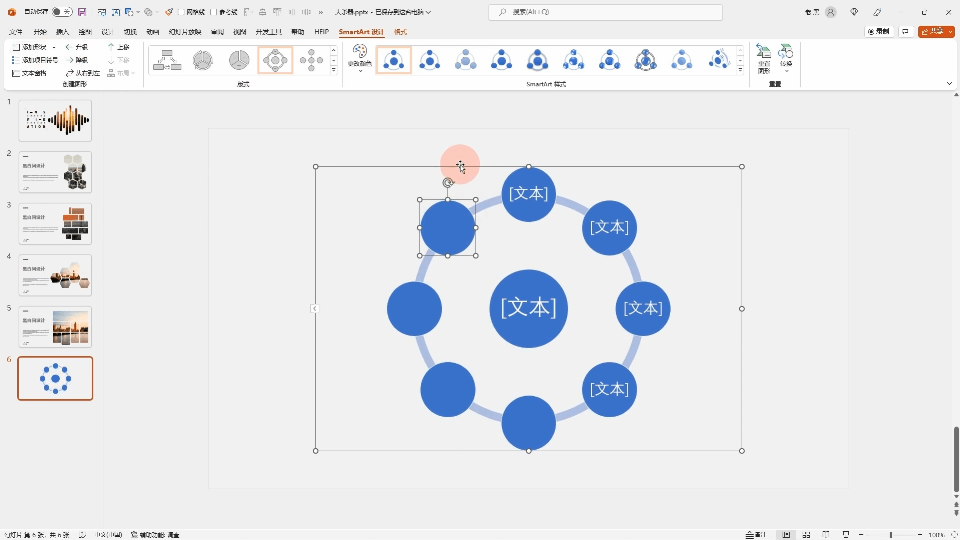Switch to the Help tab
This screenshot has width=960, height=540.
(298, 32)
